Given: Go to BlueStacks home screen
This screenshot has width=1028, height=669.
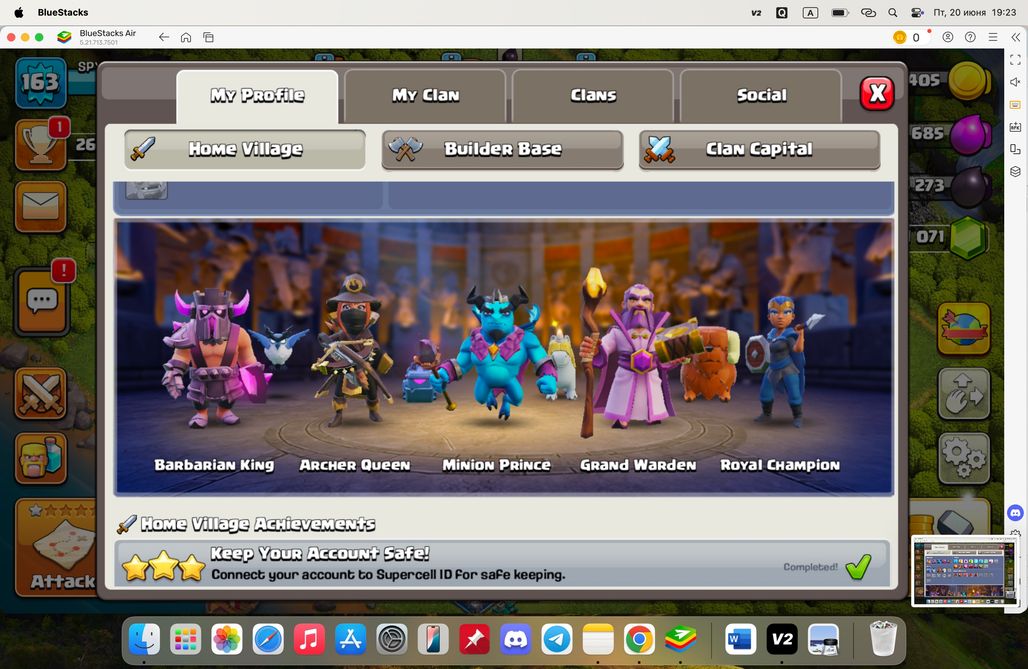Looking at the screenshot, I should (186, 37).
